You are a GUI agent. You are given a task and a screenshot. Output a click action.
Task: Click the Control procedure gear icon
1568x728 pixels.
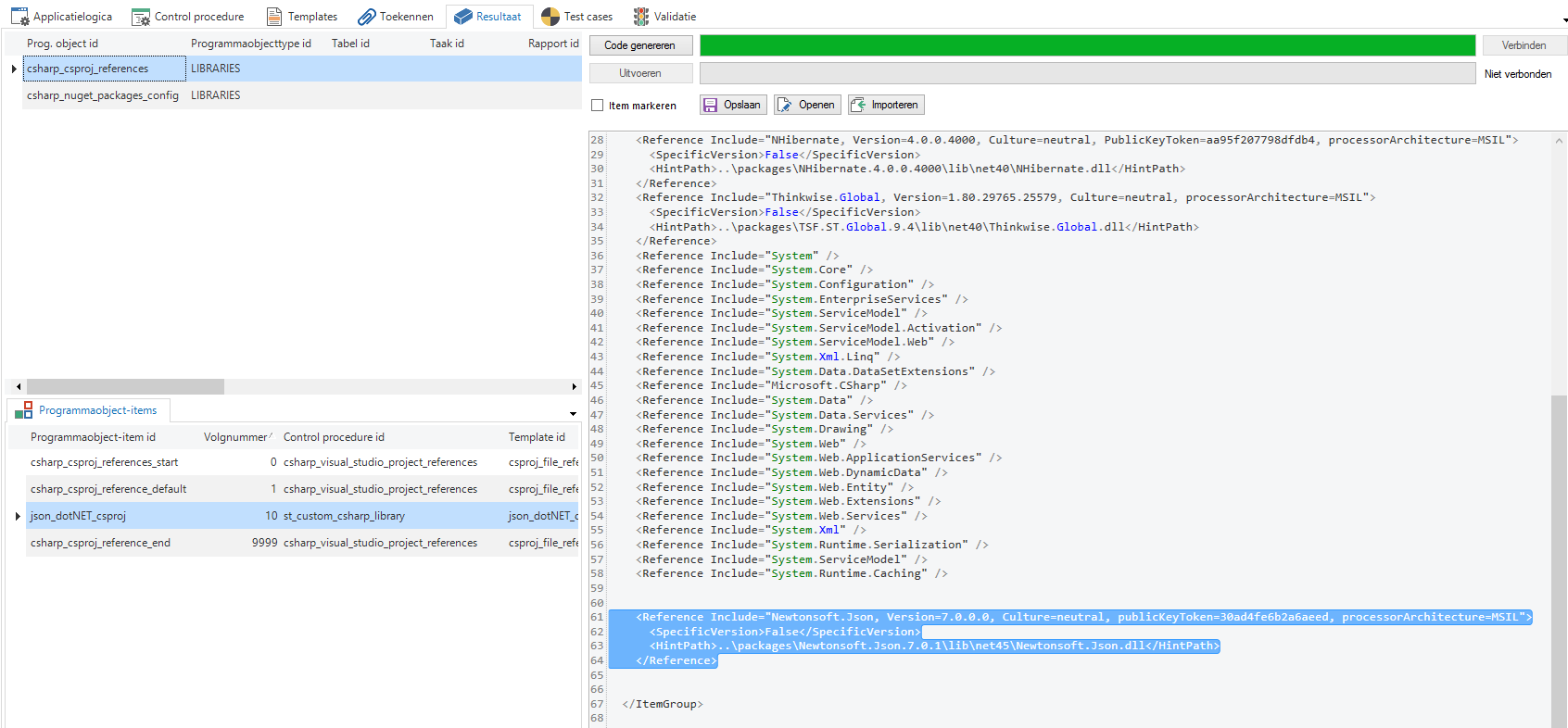tap(141, 17)
